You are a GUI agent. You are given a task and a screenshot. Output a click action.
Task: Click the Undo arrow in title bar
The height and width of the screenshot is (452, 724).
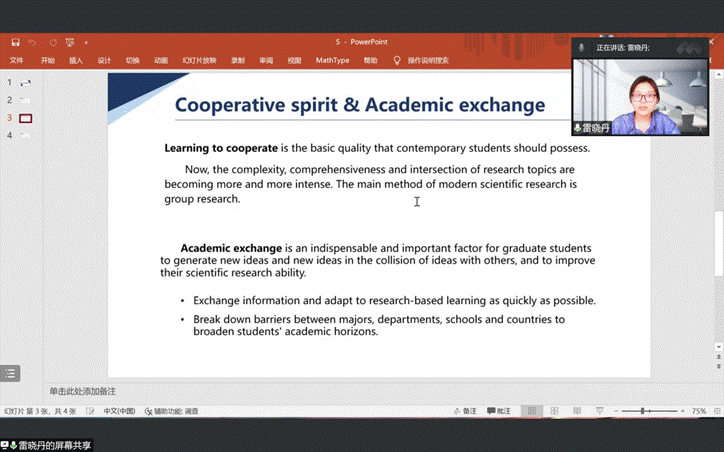[33, 43]
